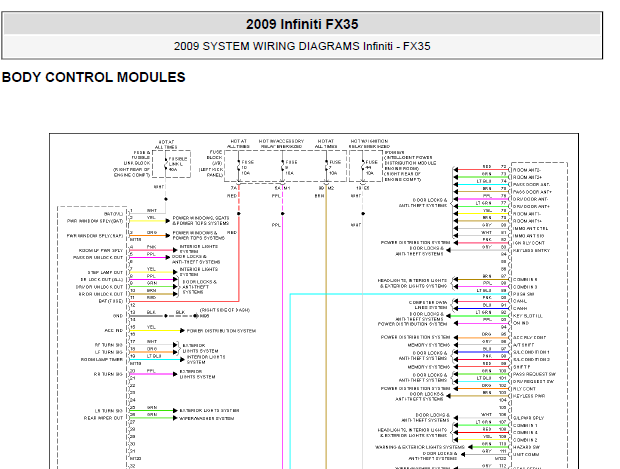Screen dimensions: 620x469
Task: Select the 'CAN-L' pin label
Action: click(520, 301)
